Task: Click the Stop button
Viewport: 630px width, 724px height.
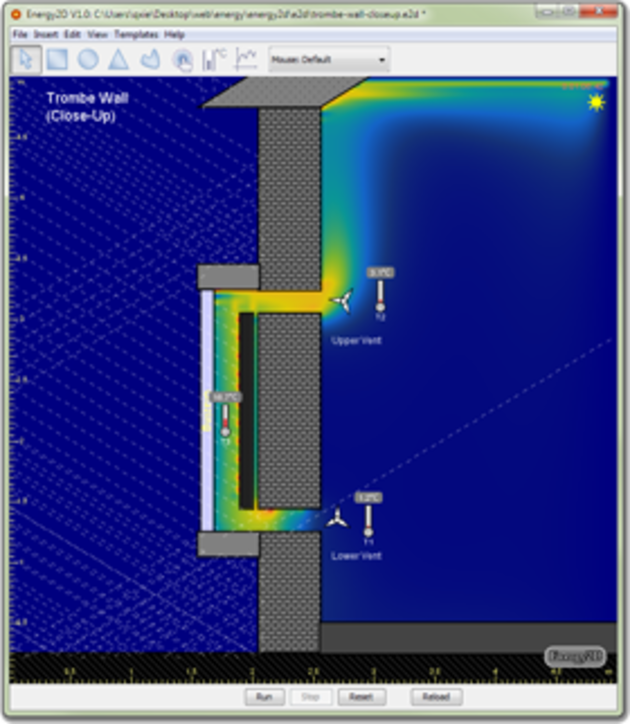Action: (x=310, y=697)
